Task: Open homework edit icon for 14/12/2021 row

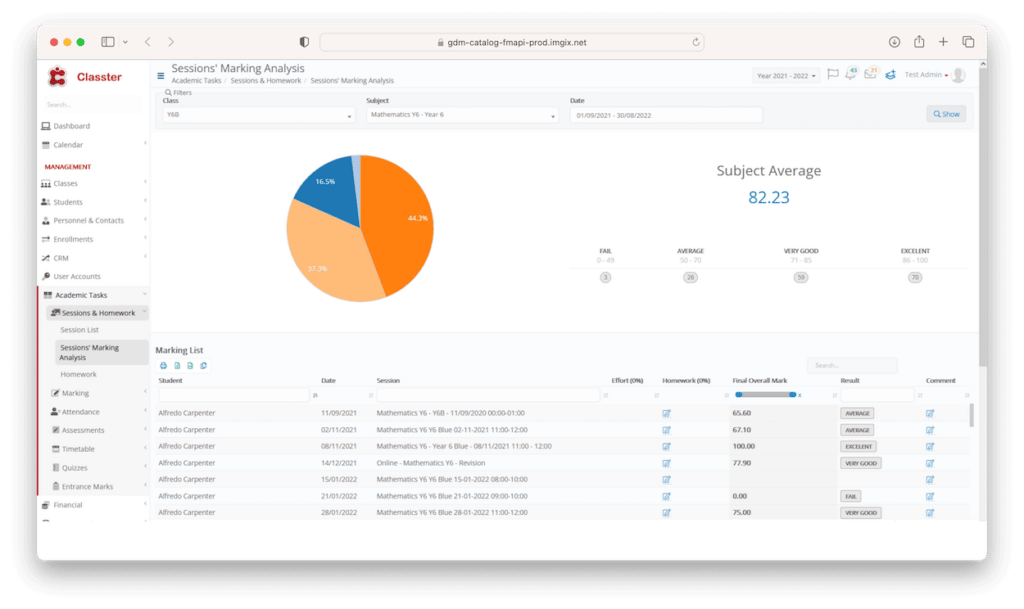Action: click(666, 463)
